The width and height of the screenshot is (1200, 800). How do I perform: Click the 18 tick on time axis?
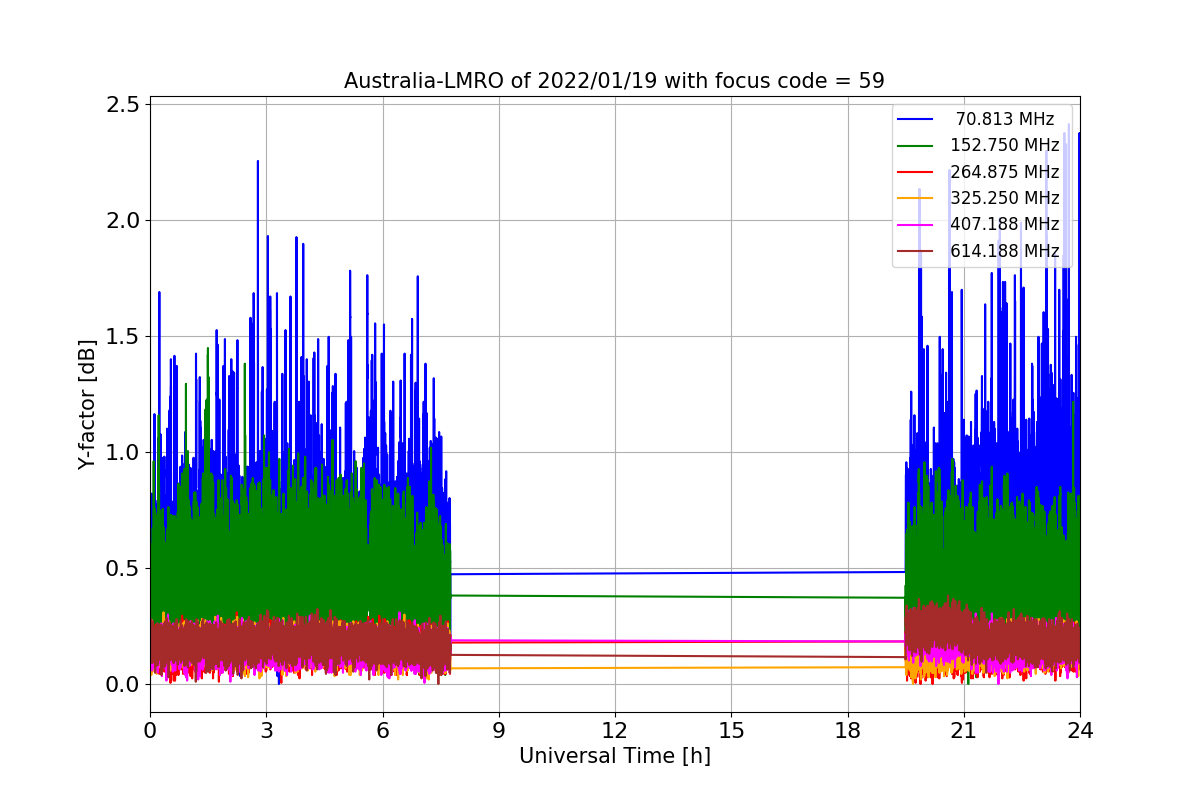coord(847,731)
